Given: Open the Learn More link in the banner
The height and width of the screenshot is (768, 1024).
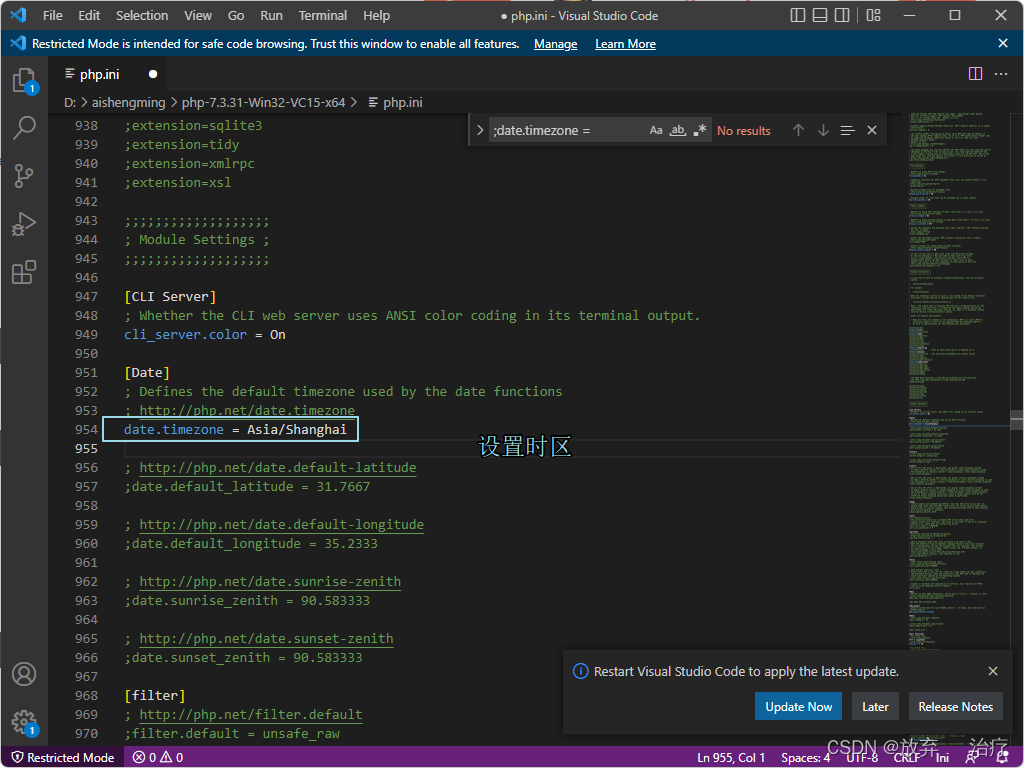Looking at the screenshot, I should (x=624, y=43).
